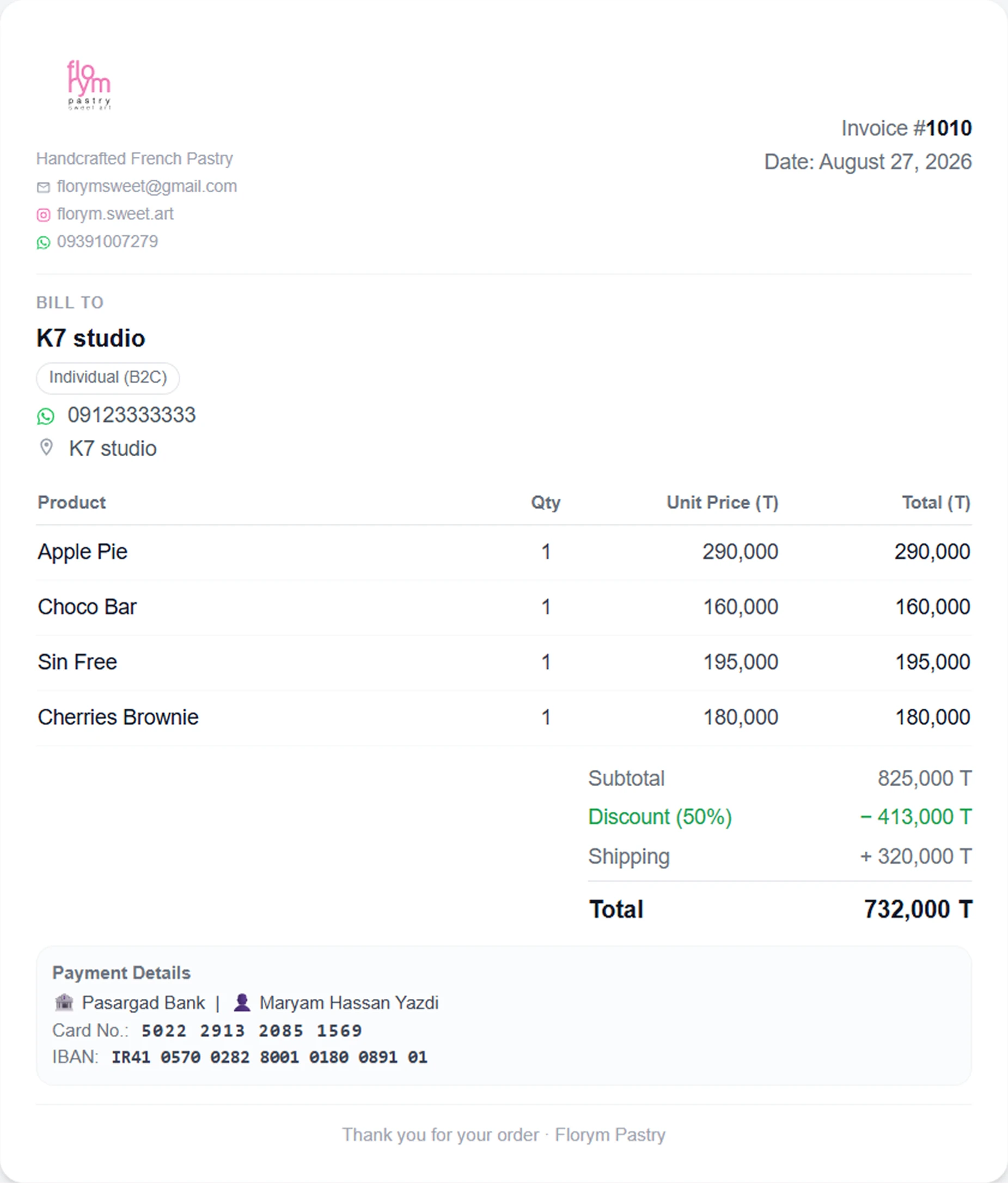This screenshot has width=1008, height=1183.
Task: Click the Product column header
Action: 72,502
